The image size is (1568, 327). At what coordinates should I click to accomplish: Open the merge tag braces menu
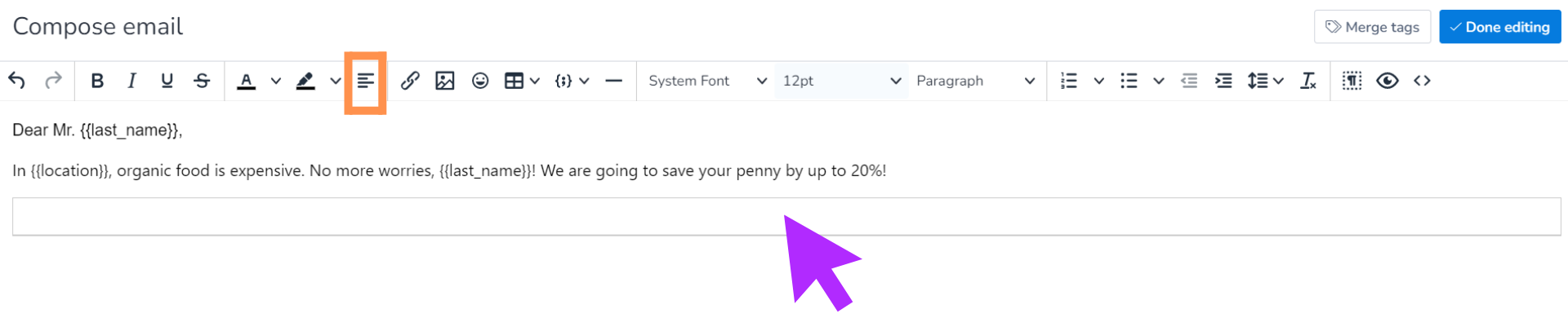[572, 81]
